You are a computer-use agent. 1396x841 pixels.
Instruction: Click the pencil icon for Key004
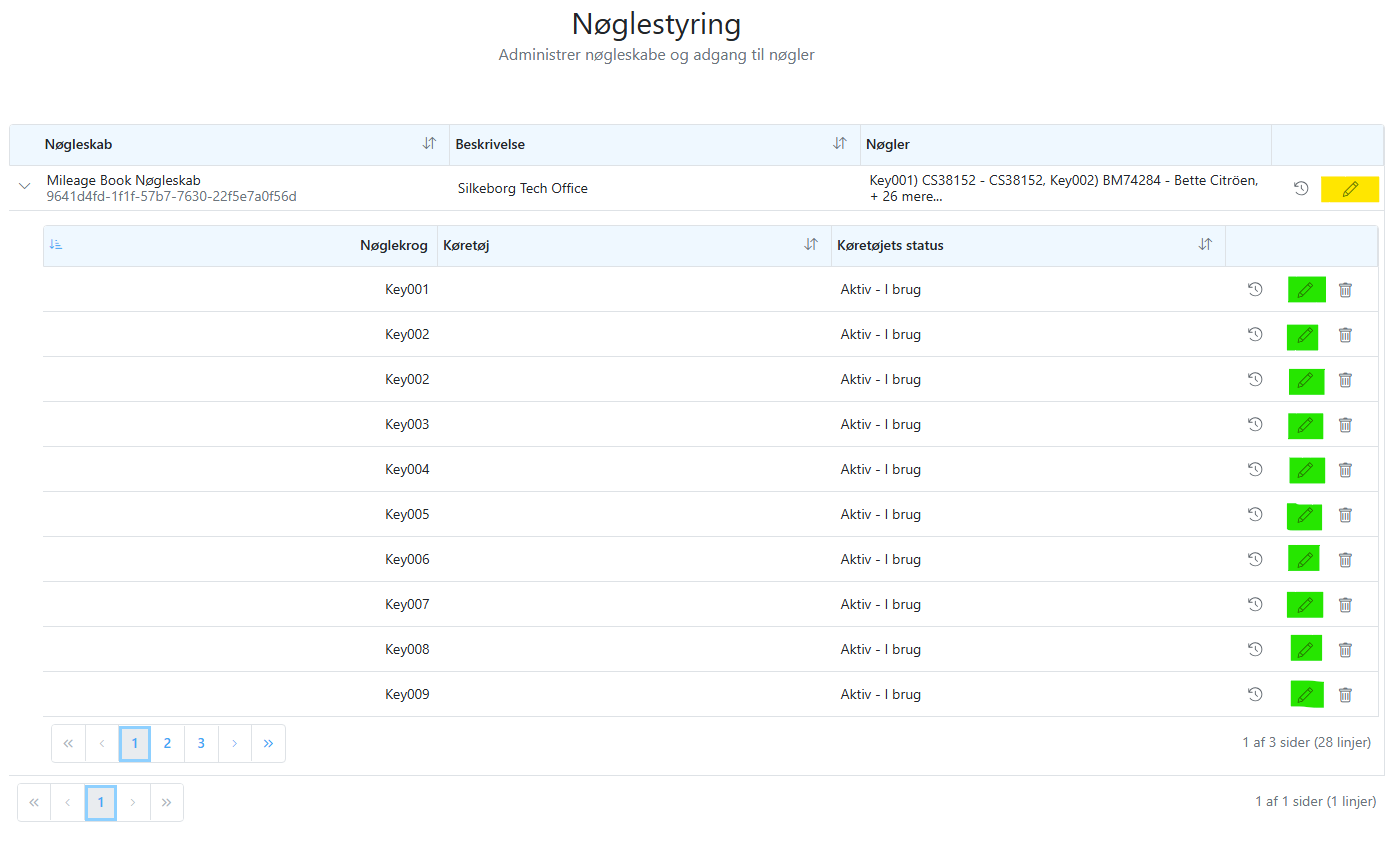[1306, 470]
